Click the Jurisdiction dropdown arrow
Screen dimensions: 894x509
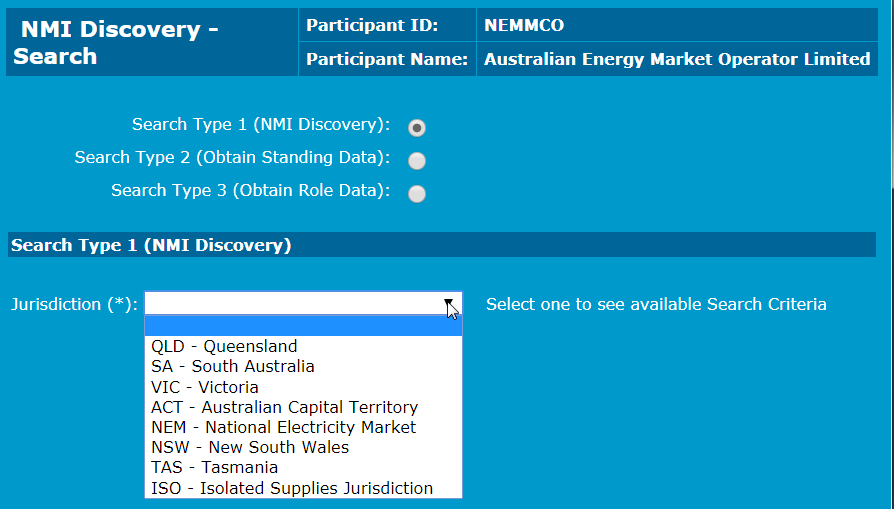(449, 303)
